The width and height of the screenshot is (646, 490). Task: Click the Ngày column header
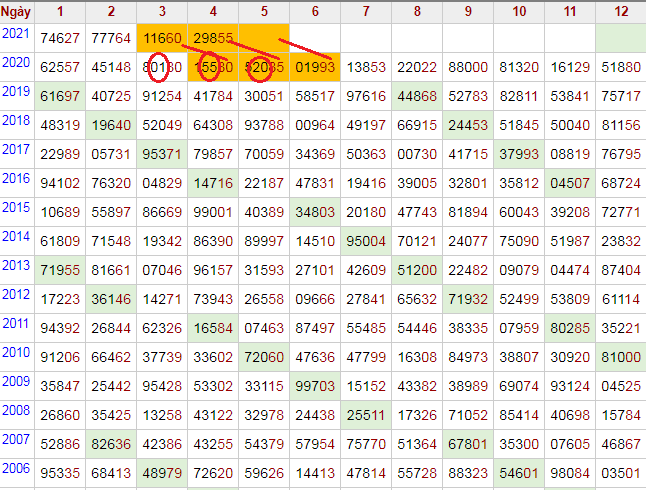pos(16,11)
